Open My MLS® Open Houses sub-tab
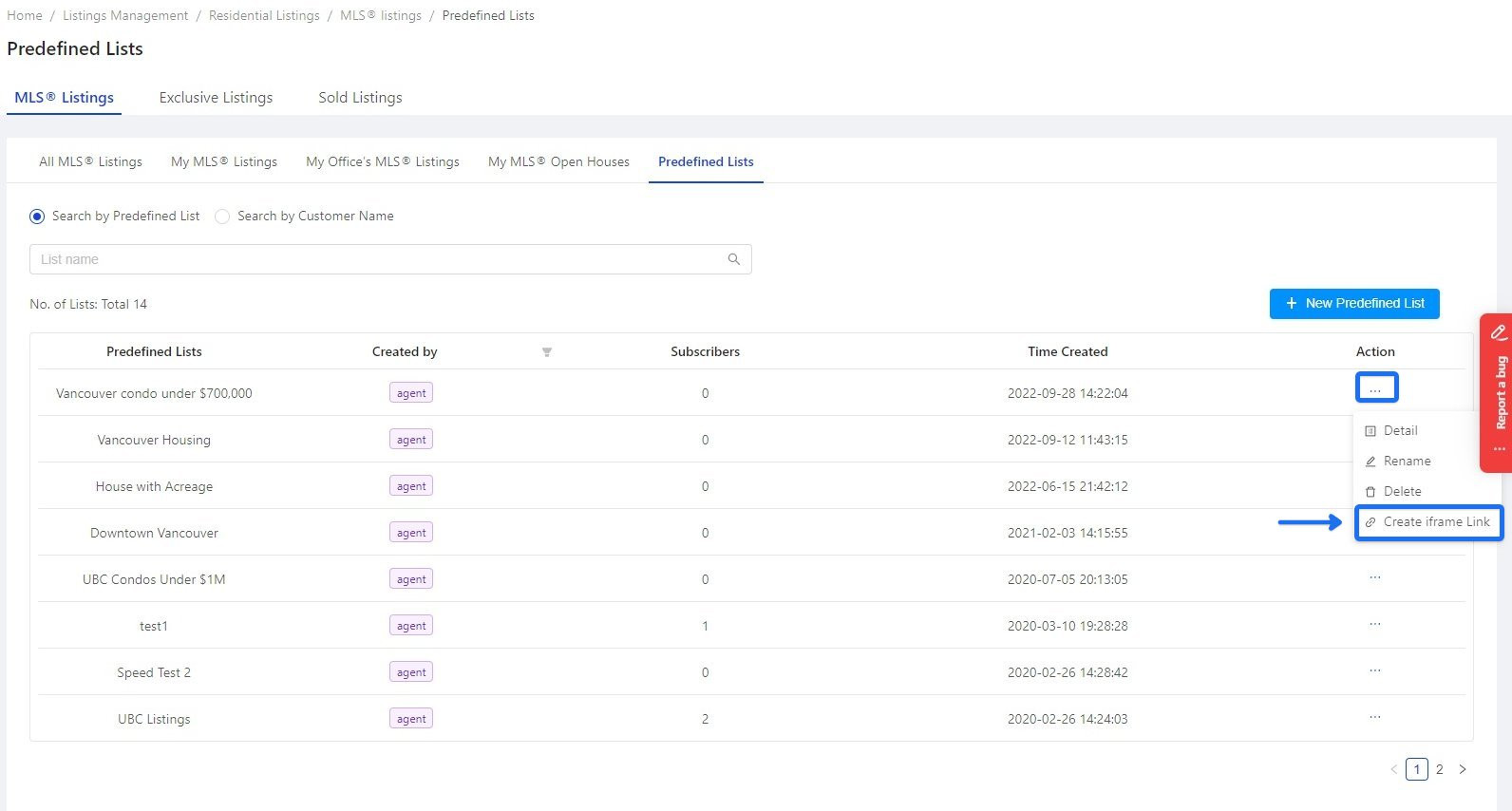 click(558, 161)
